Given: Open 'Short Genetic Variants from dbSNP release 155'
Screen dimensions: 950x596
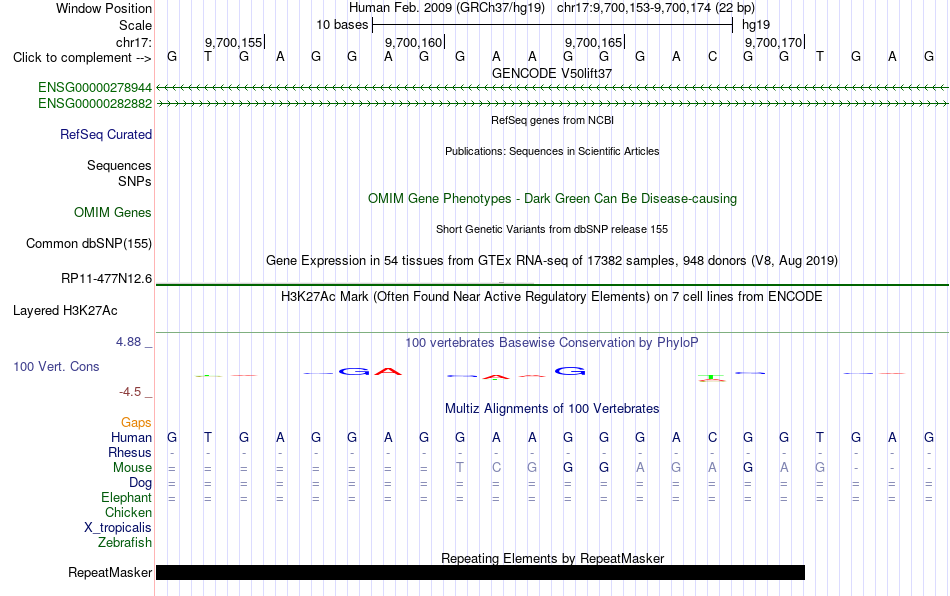Looking at the screenshot, I should click(x=552, y=229).
